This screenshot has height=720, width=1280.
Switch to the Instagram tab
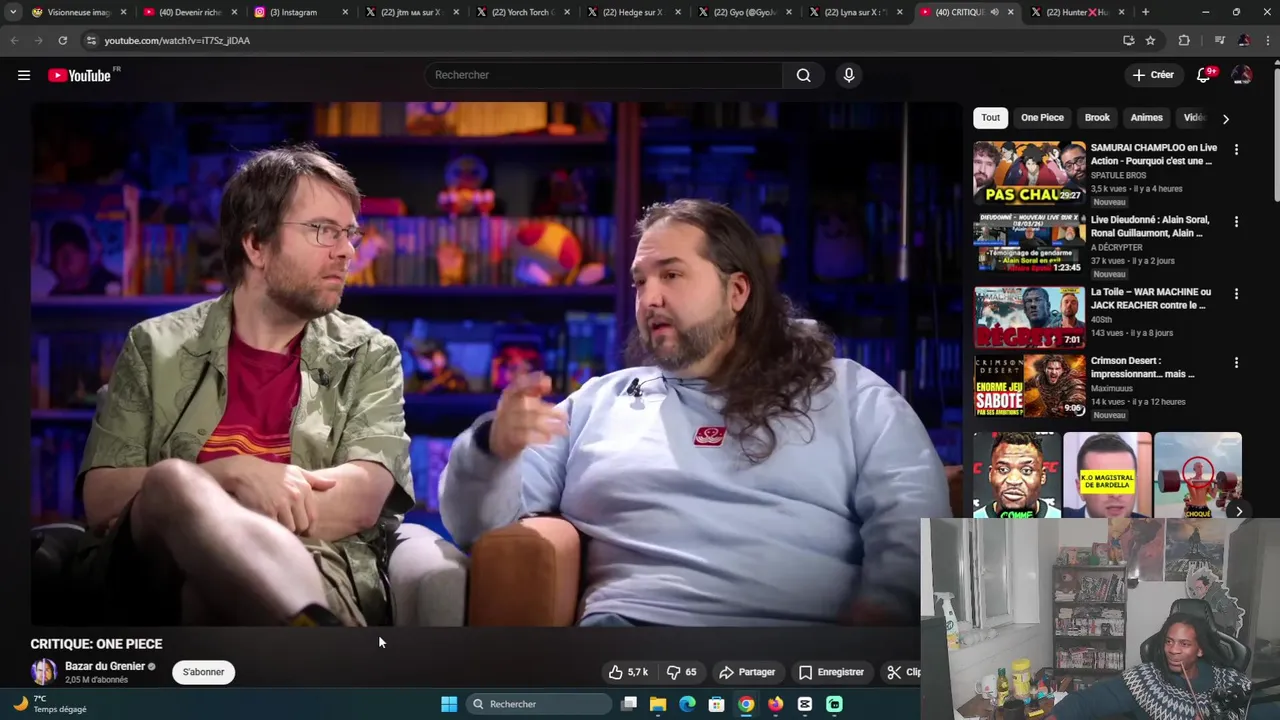[x=301, y=12]
